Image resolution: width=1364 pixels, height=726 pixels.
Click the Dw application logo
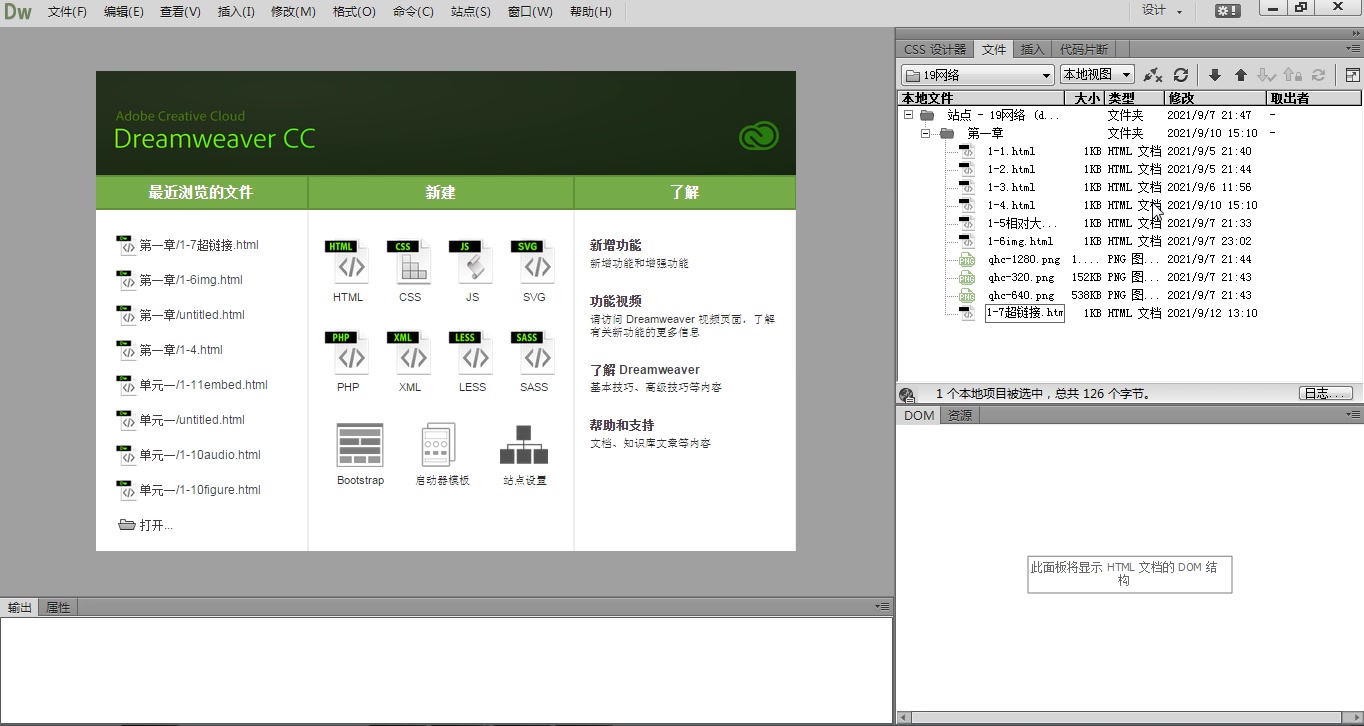pyautogui.click(x=18, y=11)
